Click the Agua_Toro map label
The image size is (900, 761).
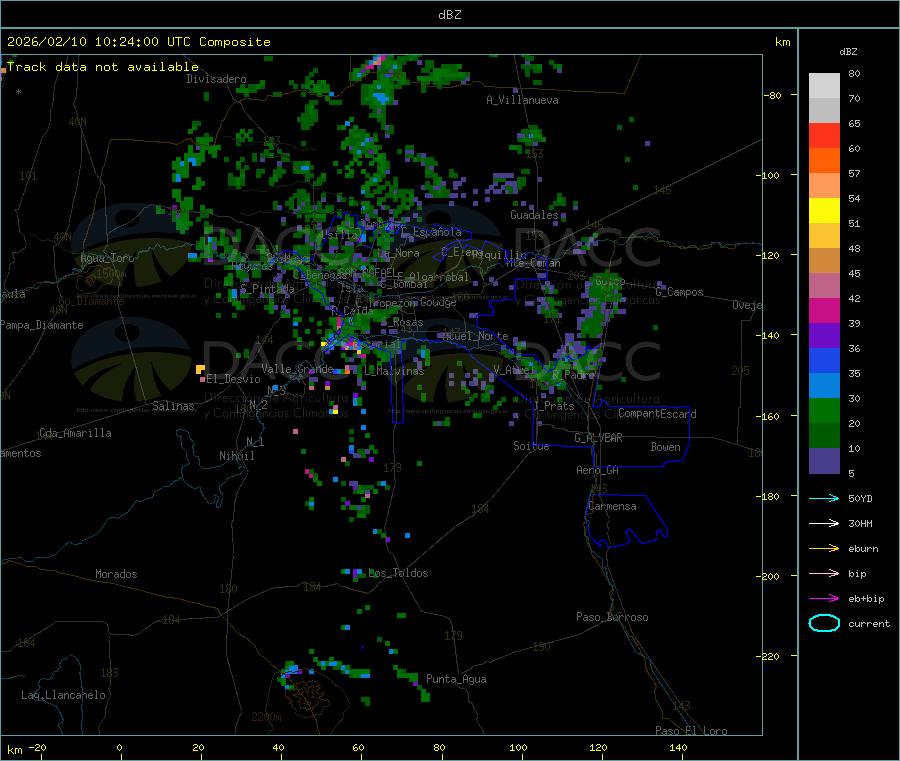point(107,258)
